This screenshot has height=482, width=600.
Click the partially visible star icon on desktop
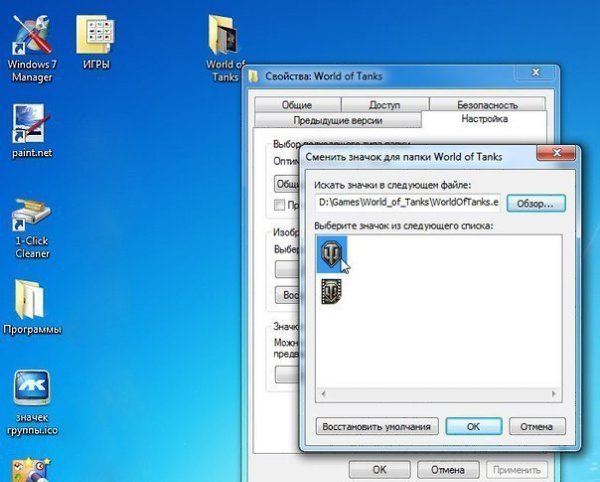(31, 470)
